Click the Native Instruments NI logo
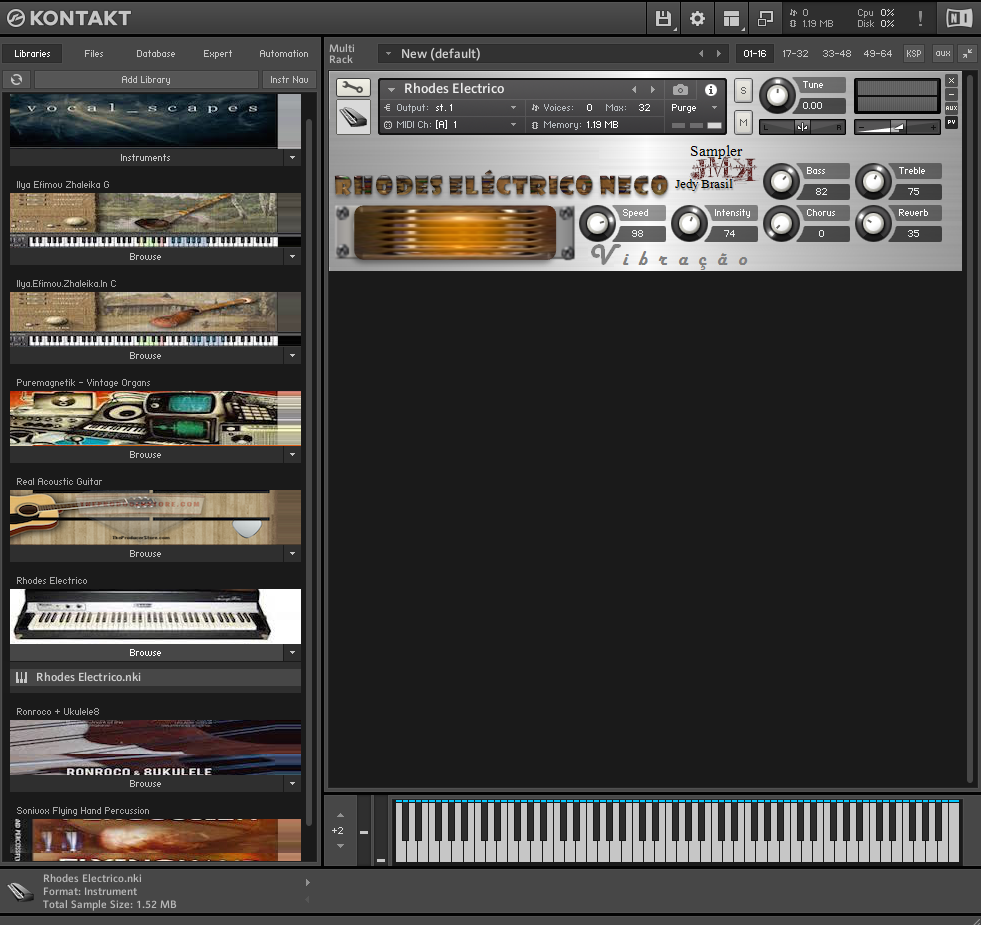The image size is (981, 925). tap(959, 18)
